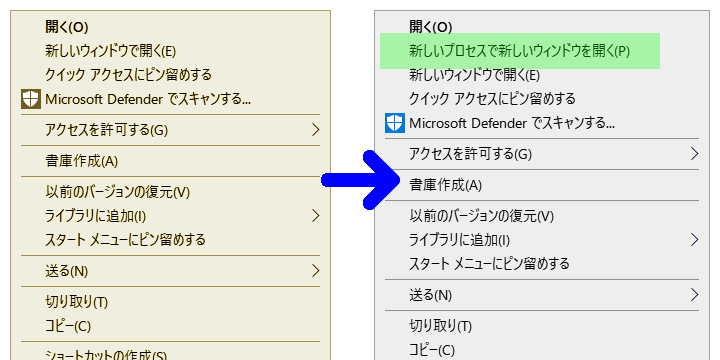
Task: Click the blue Defender shield icon, right menu
Action: point(395,123)
